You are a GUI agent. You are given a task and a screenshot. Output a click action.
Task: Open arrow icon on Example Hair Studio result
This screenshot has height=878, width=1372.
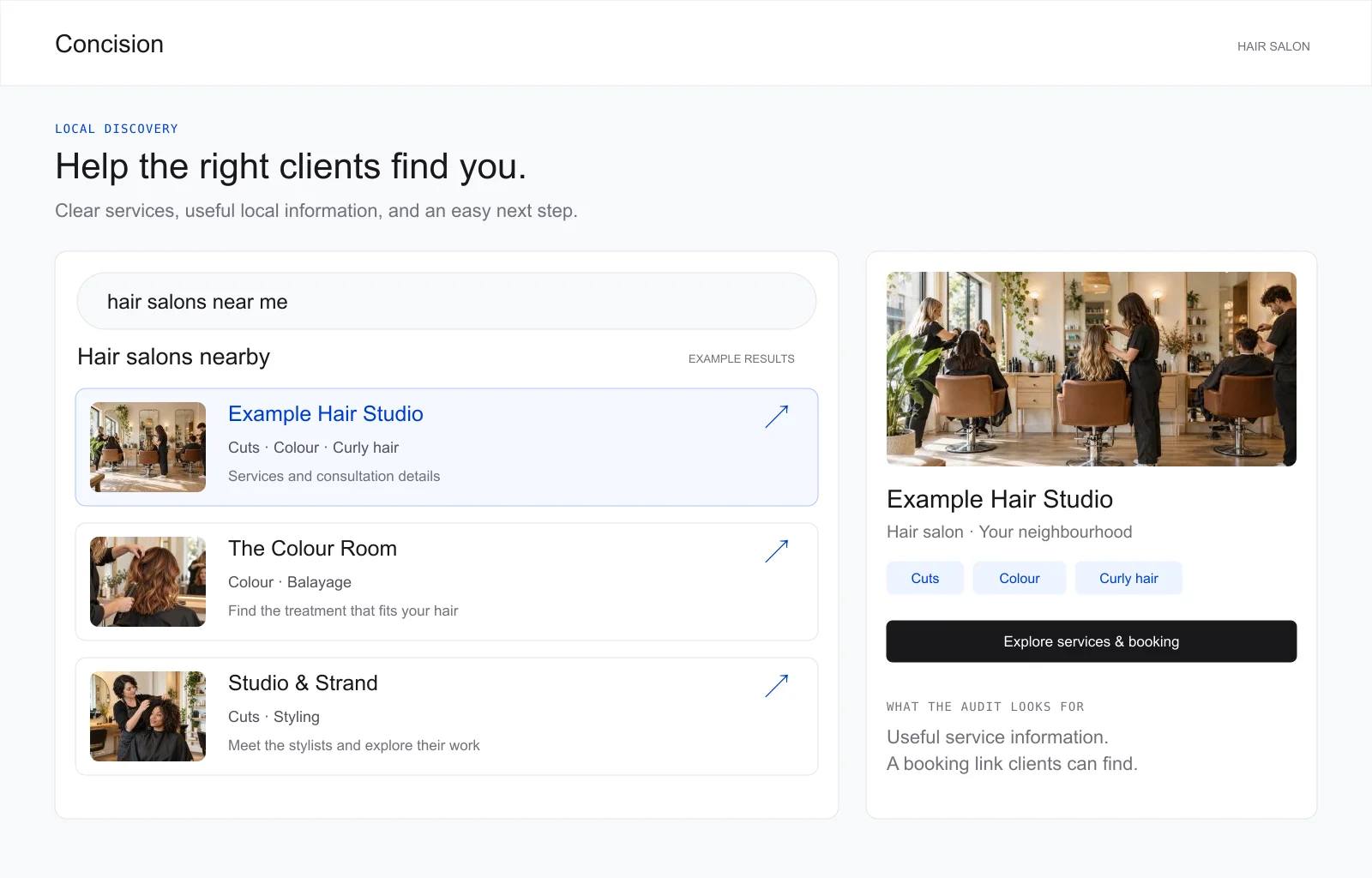click(x=776, y=417)
